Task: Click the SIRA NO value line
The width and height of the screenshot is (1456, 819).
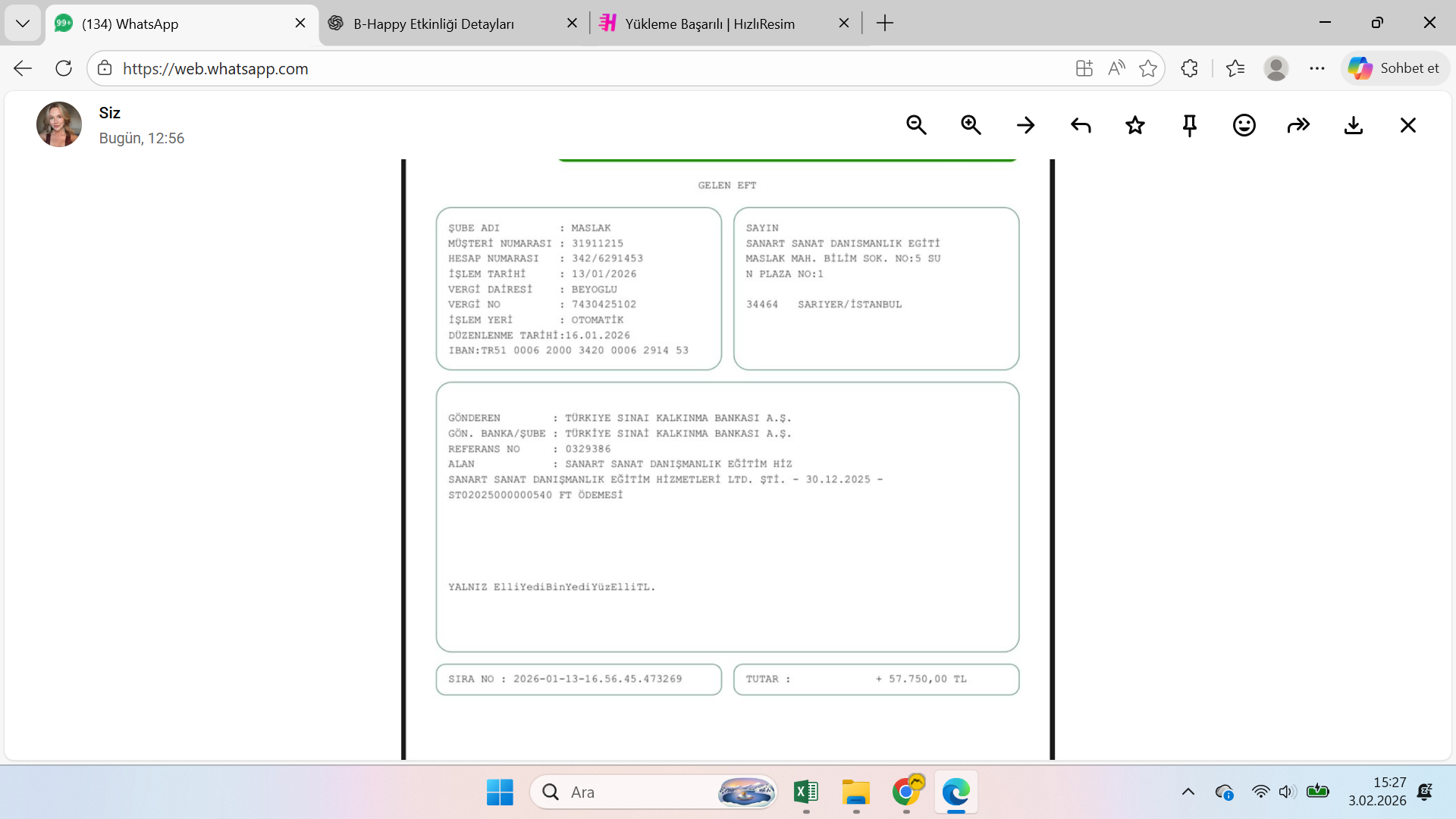Action: [x=565, y=679]
